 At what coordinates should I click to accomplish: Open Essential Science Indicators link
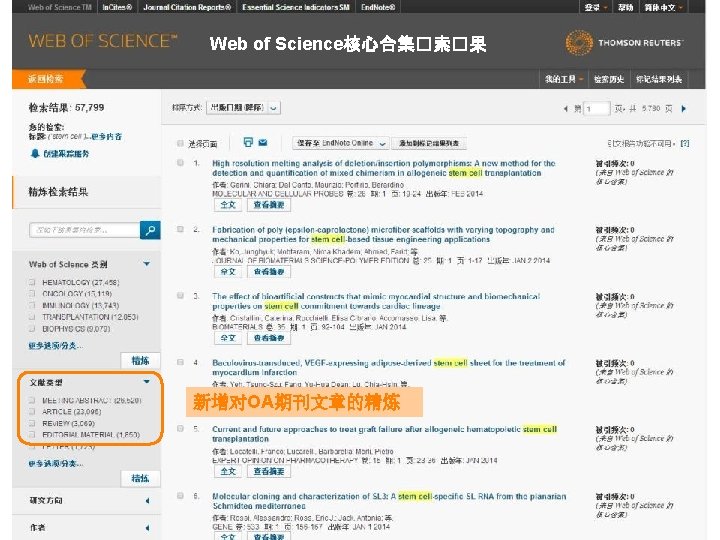296,7
